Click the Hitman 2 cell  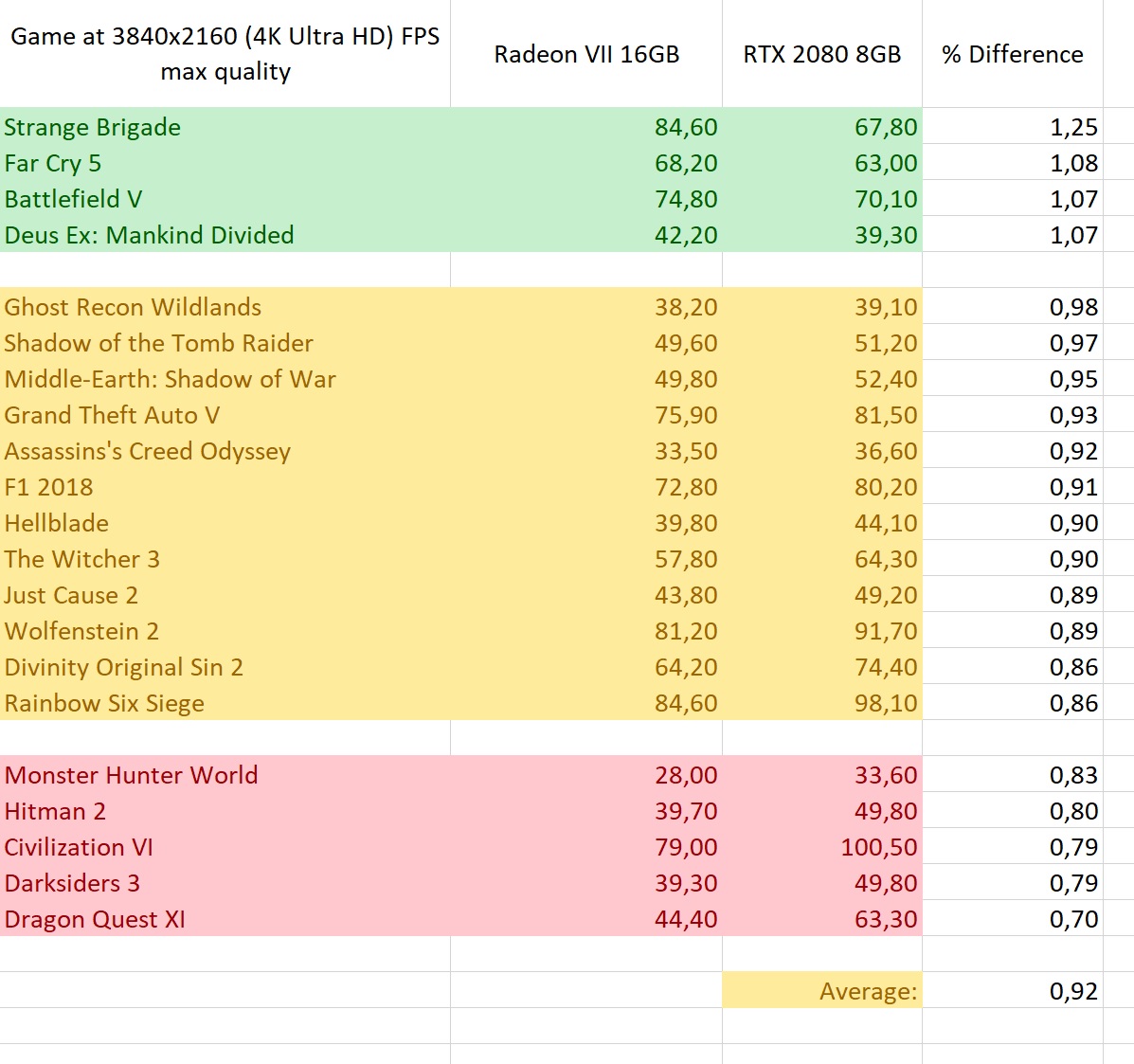225,811
